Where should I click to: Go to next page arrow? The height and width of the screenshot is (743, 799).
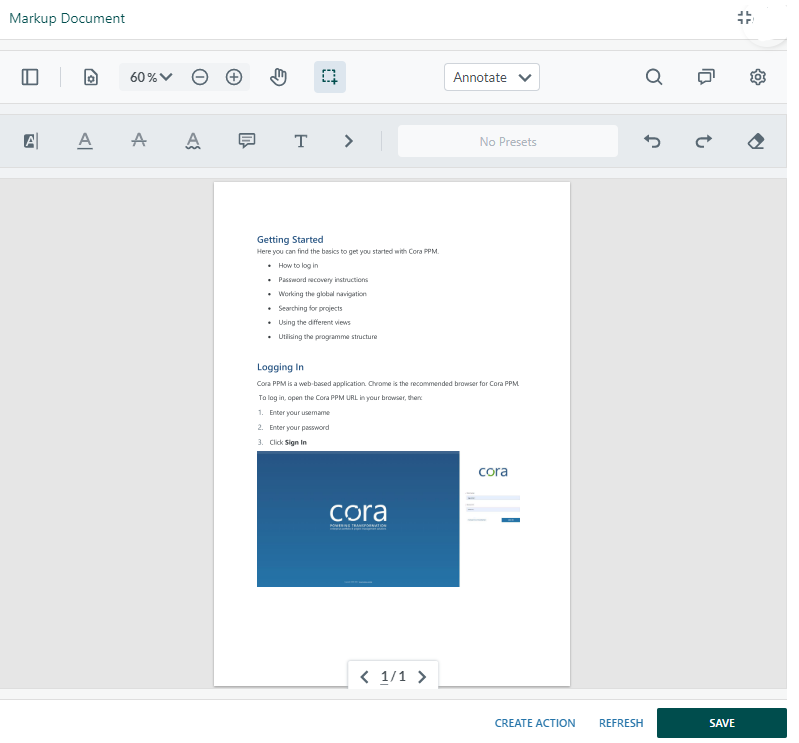coord(422,677)
